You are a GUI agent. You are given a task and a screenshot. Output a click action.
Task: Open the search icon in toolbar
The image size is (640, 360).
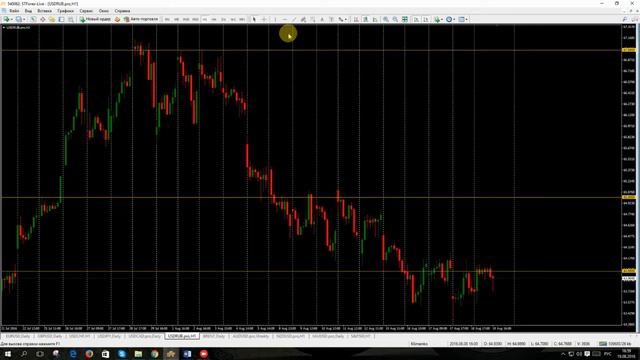click(625, 19)
